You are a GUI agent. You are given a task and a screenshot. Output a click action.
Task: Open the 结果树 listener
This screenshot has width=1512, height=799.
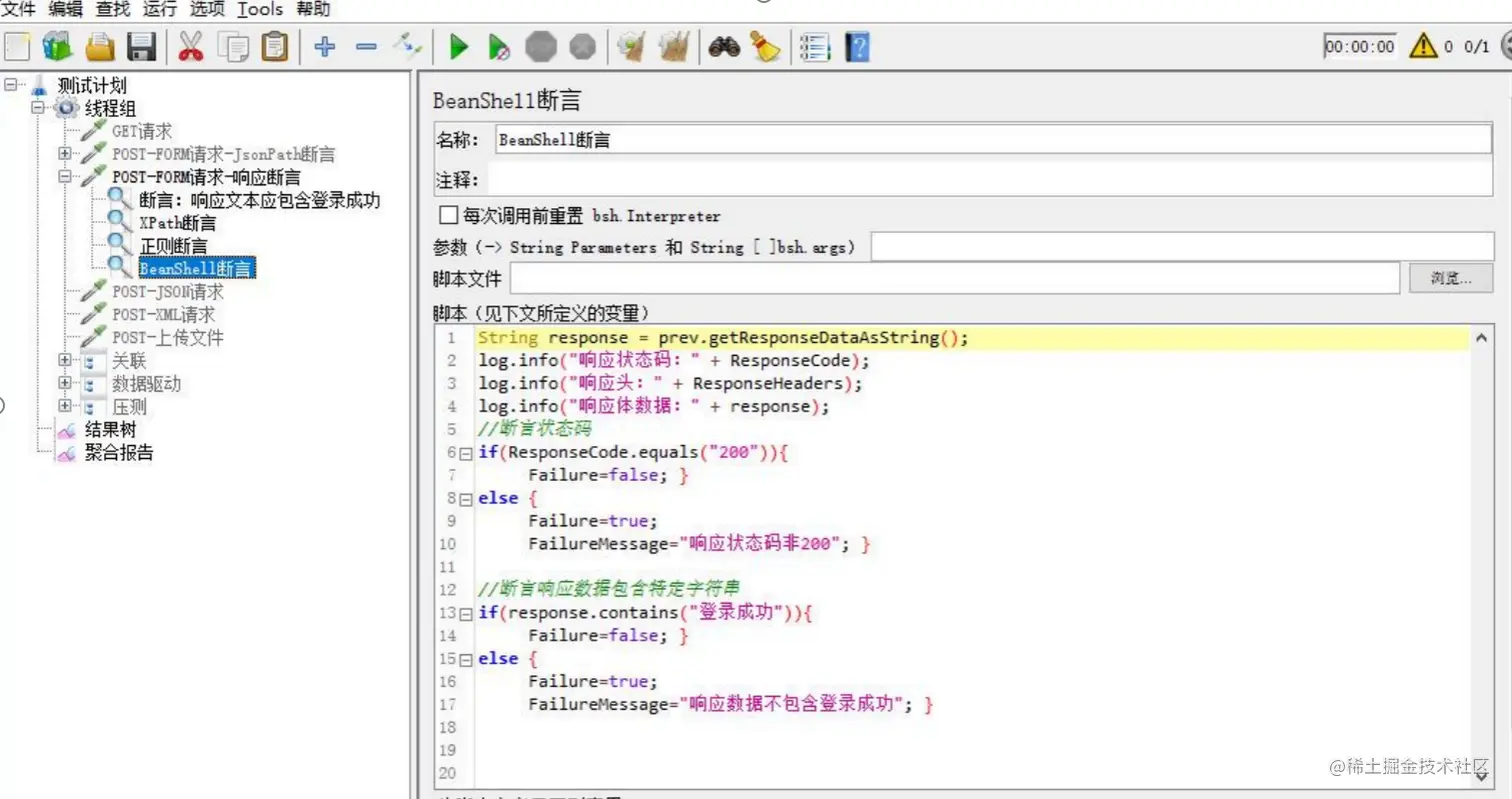coord(110,430)
